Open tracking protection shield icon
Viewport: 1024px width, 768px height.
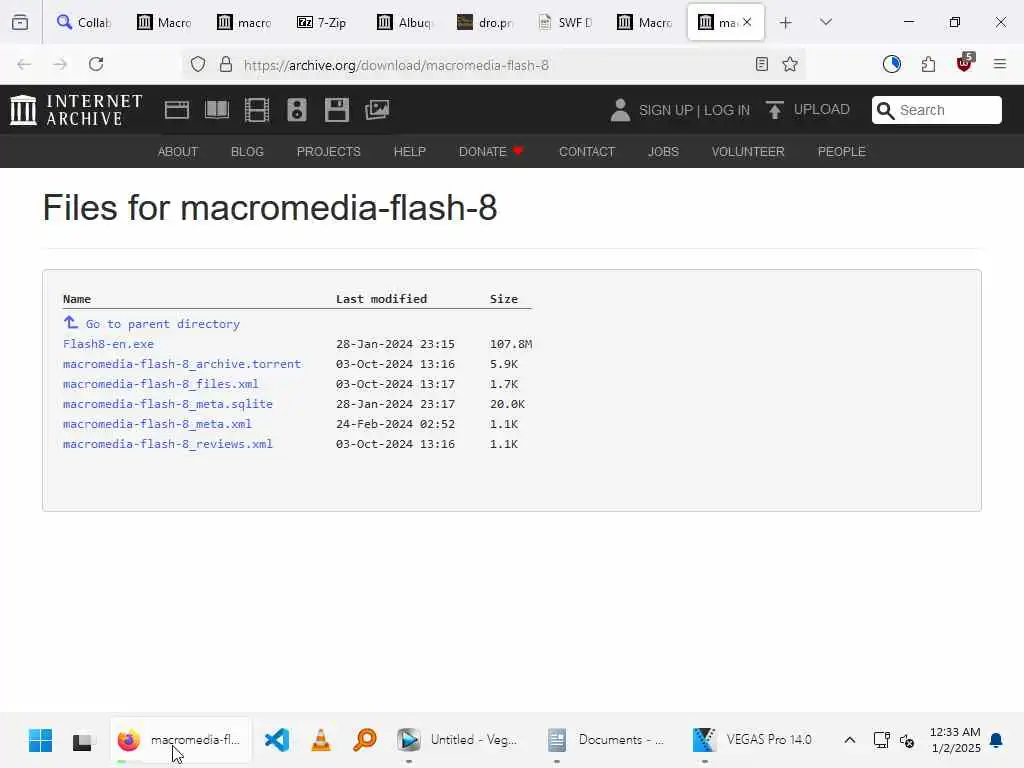[x=198, y=64]
